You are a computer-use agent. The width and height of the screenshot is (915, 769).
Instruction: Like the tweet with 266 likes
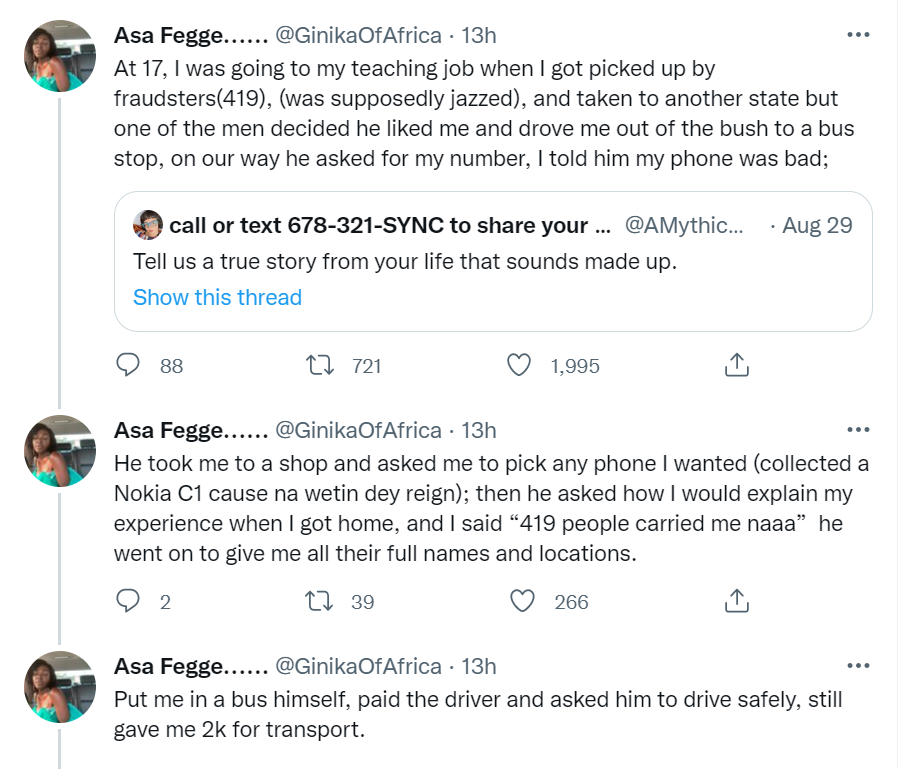524,601
